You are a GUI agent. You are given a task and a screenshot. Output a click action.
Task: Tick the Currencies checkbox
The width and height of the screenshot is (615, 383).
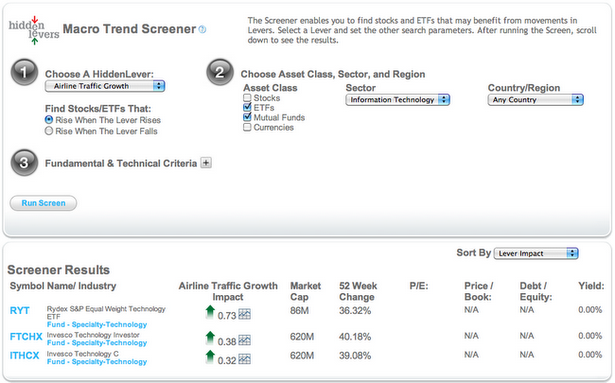coord(247,127)
